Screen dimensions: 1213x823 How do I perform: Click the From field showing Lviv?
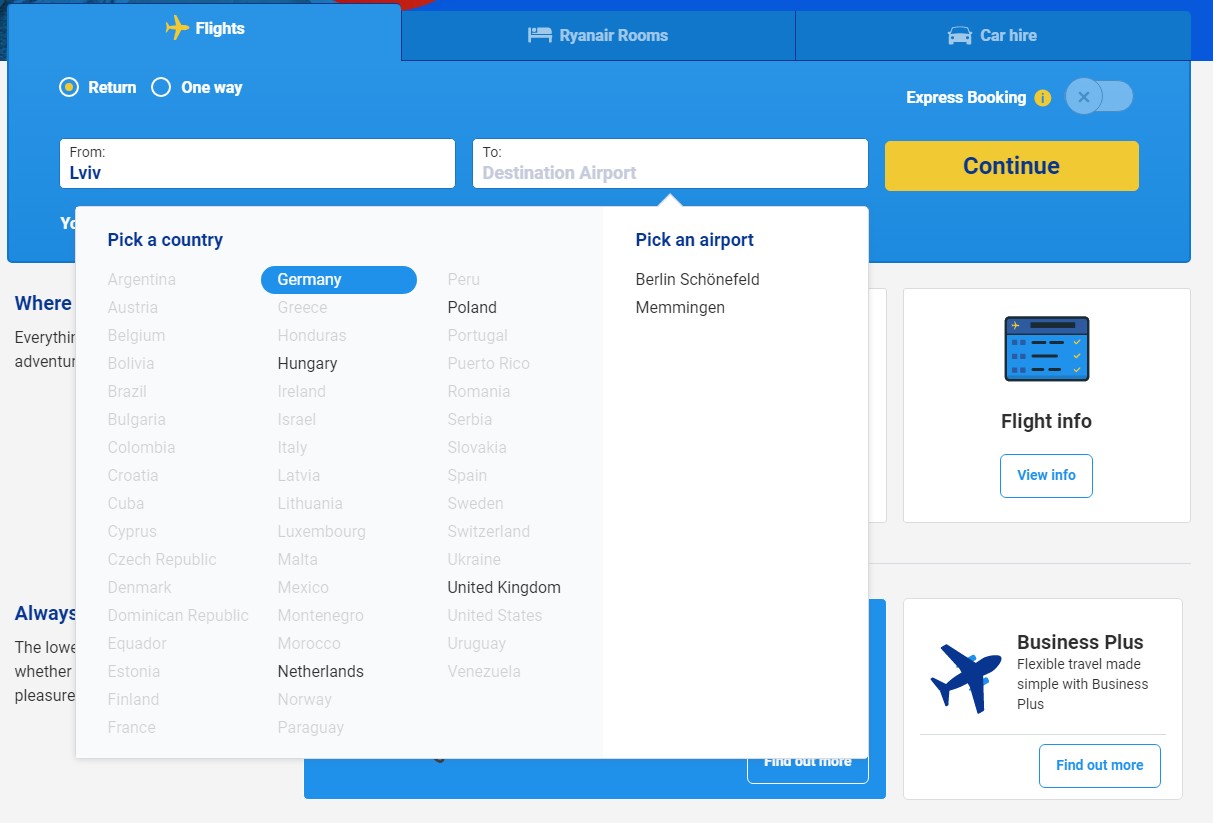pyautogui.click(x=257, y=164)
